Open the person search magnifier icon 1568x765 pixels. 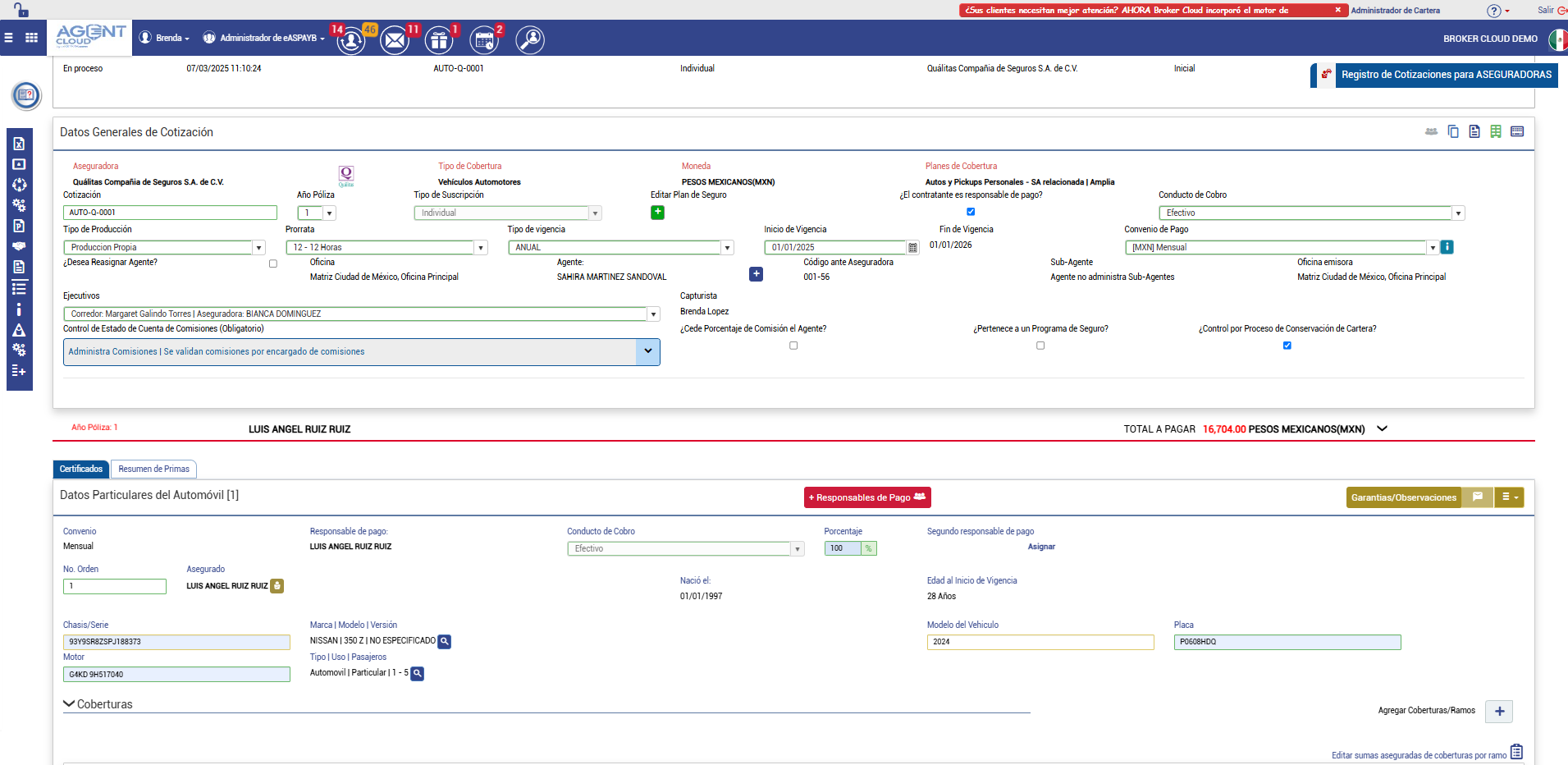coord(530,39)
